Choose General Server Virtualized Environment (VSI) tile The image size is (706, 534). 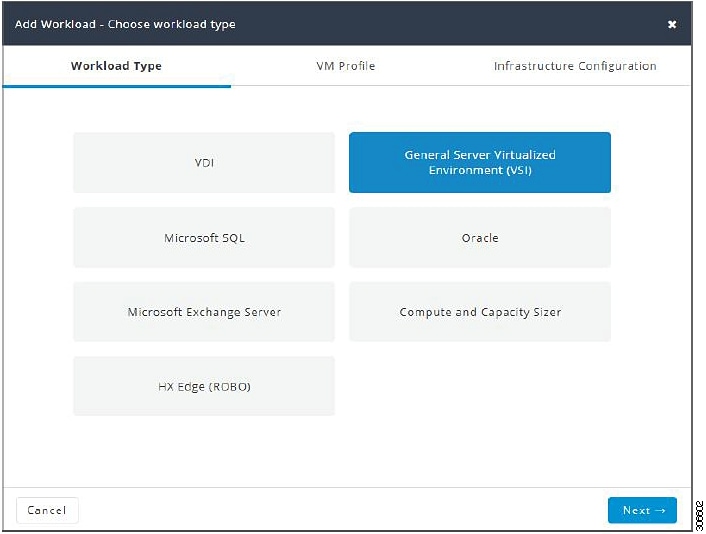coord(480,163)
